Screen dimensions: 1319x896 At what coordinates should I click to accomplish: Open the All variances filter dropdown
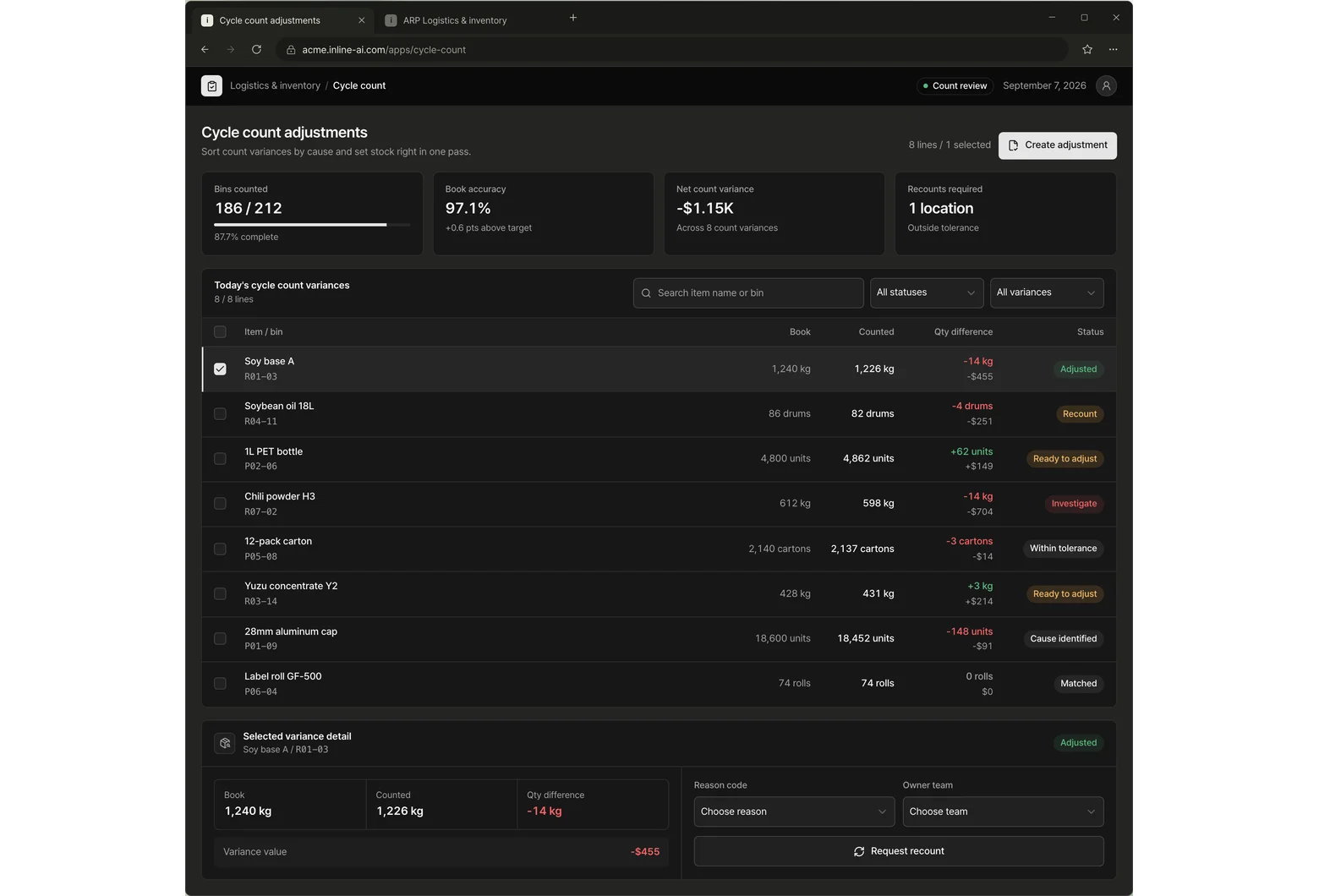coord(1047,292)
